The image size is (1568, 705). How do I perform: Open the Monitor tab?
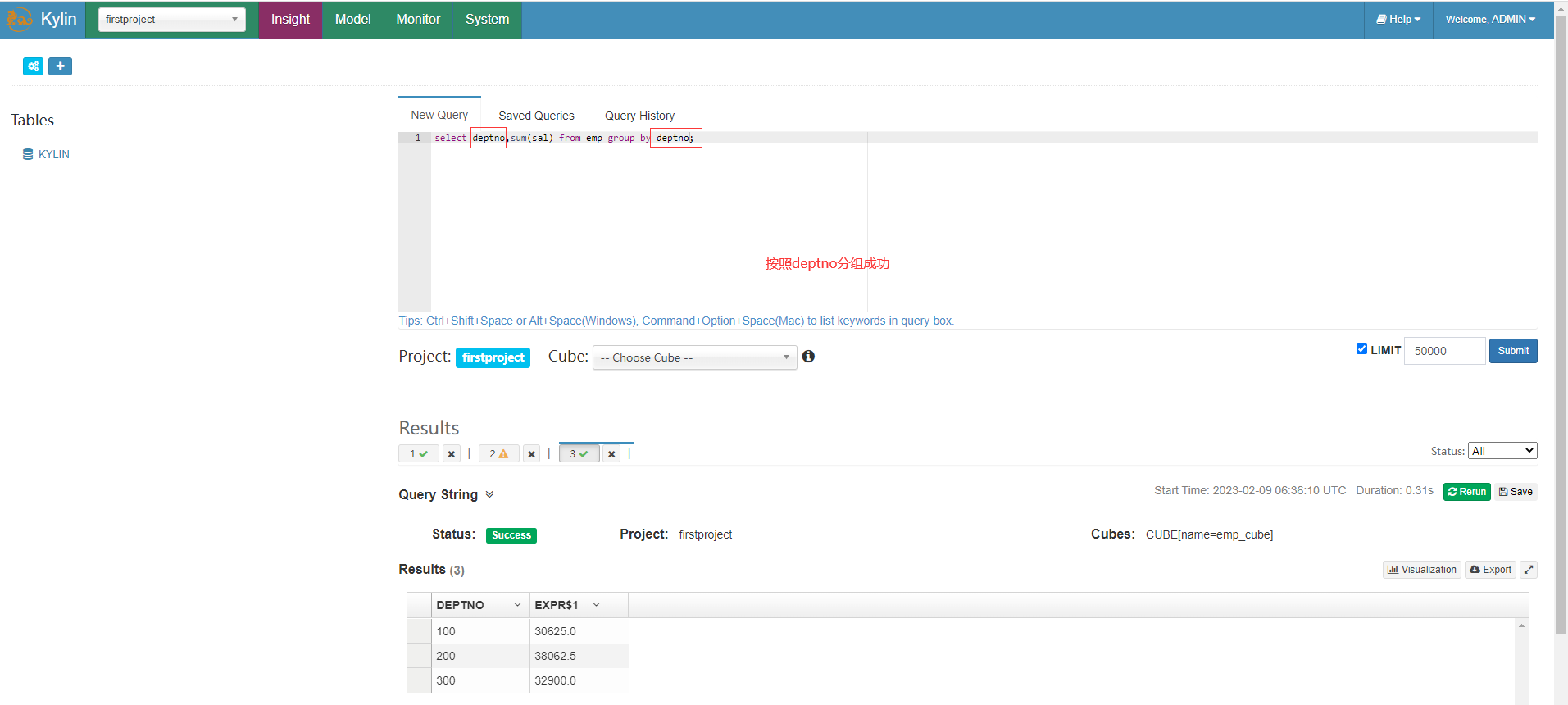tap(418, 20)
